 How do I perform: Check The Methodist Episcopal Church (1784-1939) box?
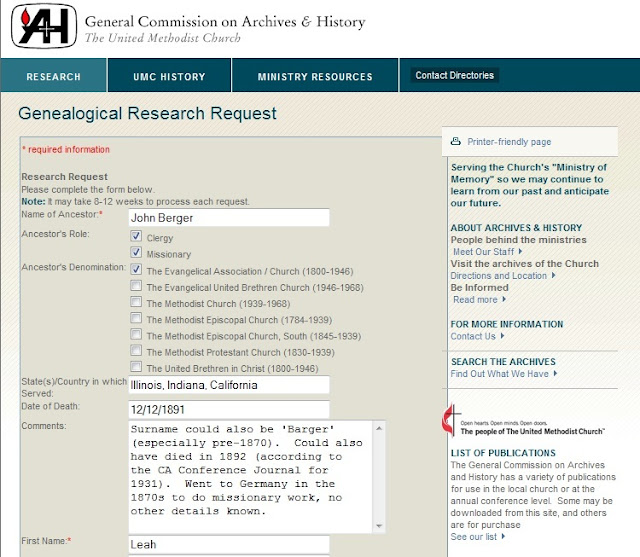pos(136,318)
